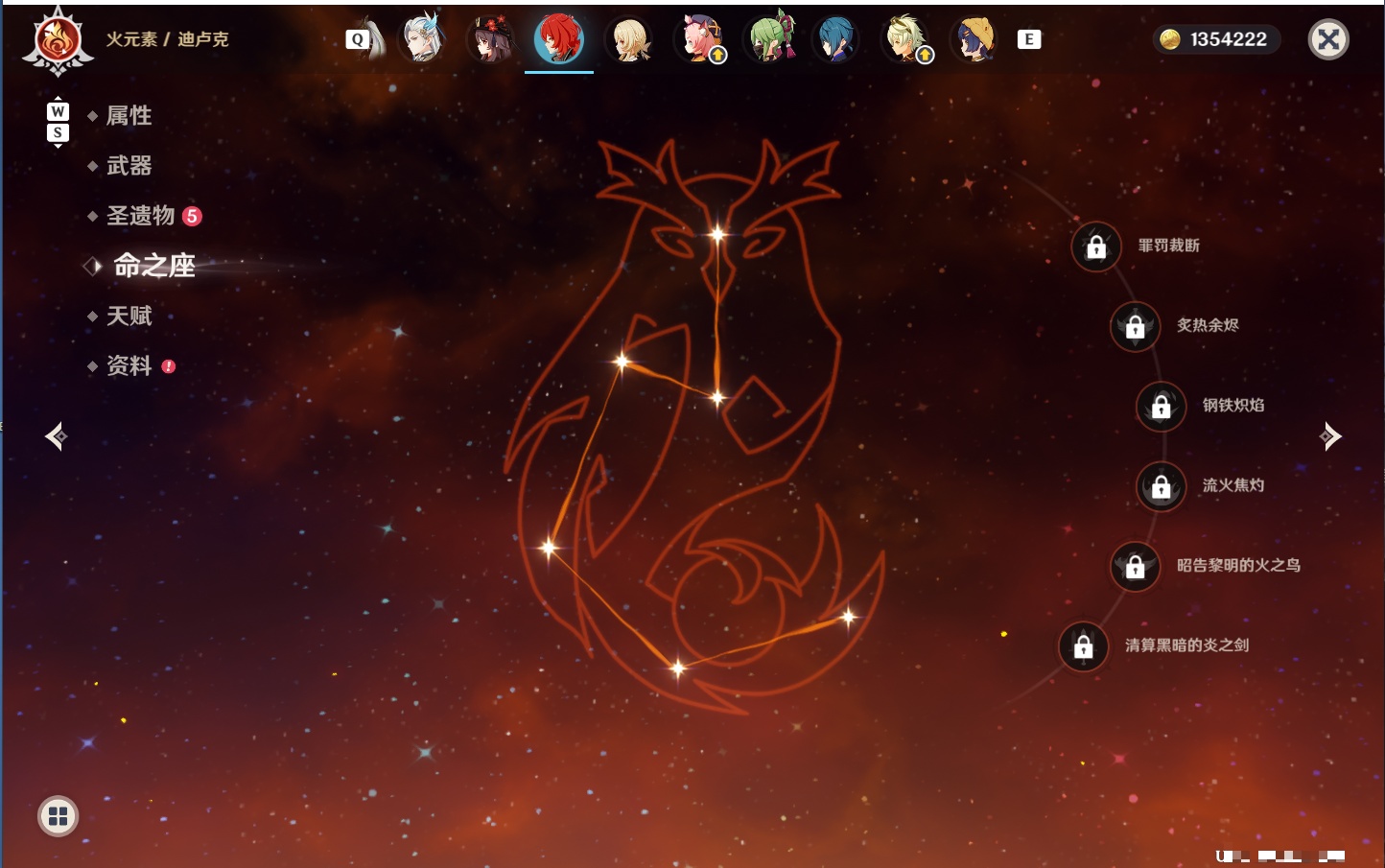Click the 罪罚裁断 constellation label
This screenshot has width=1385, height=868.
pyautogui.click(x=1169, y=246)
